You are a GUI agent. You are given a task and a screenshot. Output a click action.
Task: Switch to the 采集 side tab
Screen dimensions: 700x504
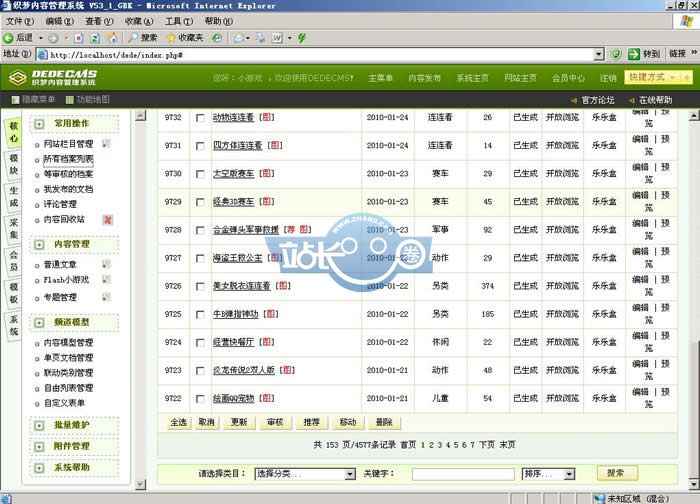pos(13,228)
